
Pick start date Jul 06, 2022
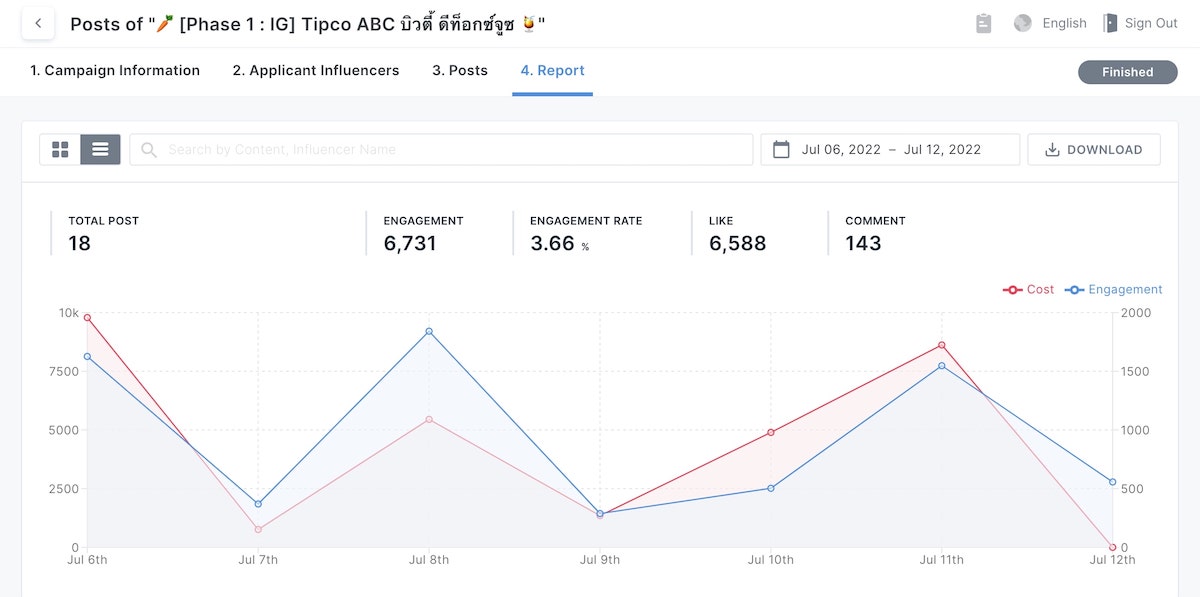(x=841, y=150)
